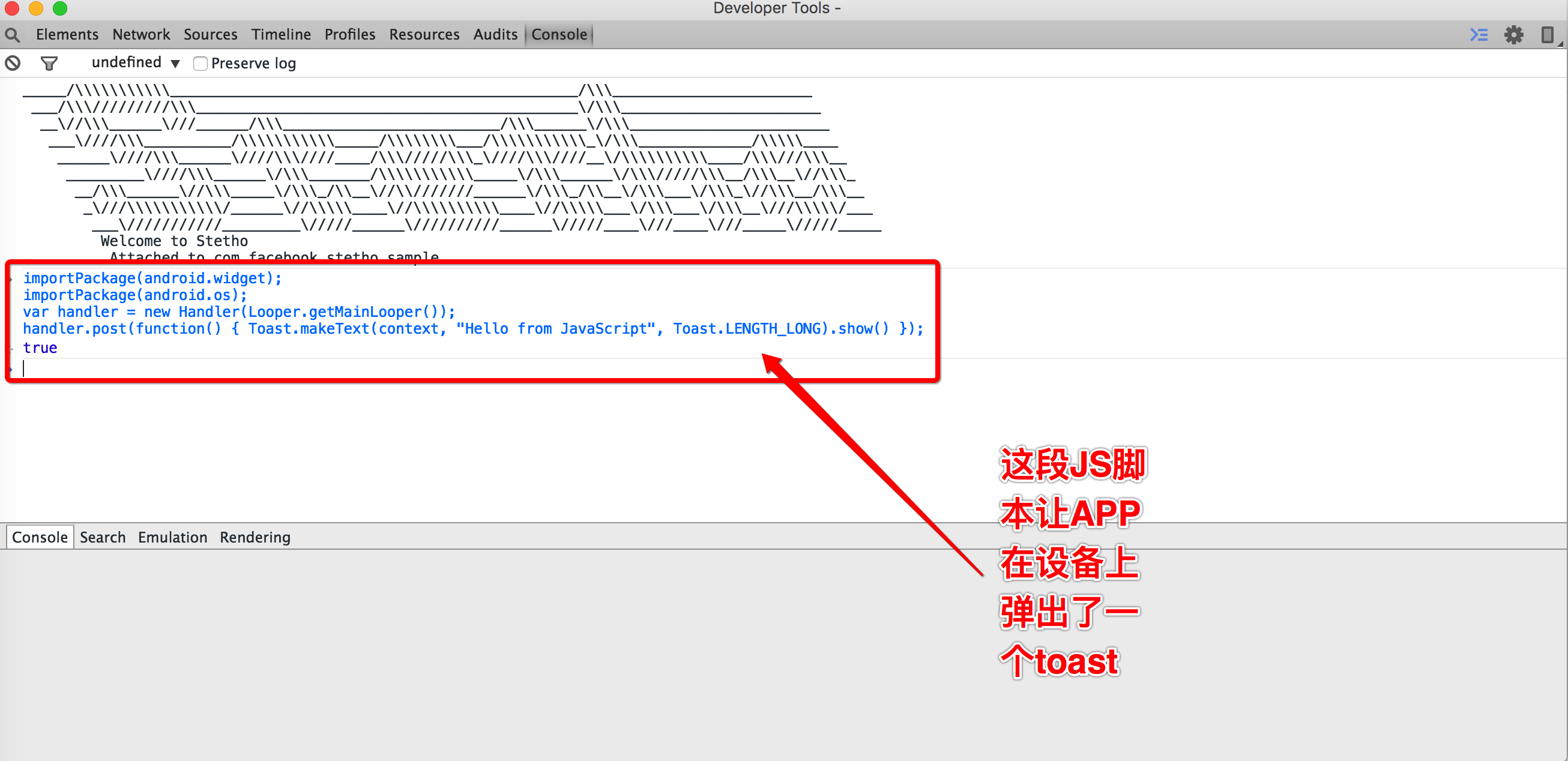Switch to the Sources tab

coord(211,35)
